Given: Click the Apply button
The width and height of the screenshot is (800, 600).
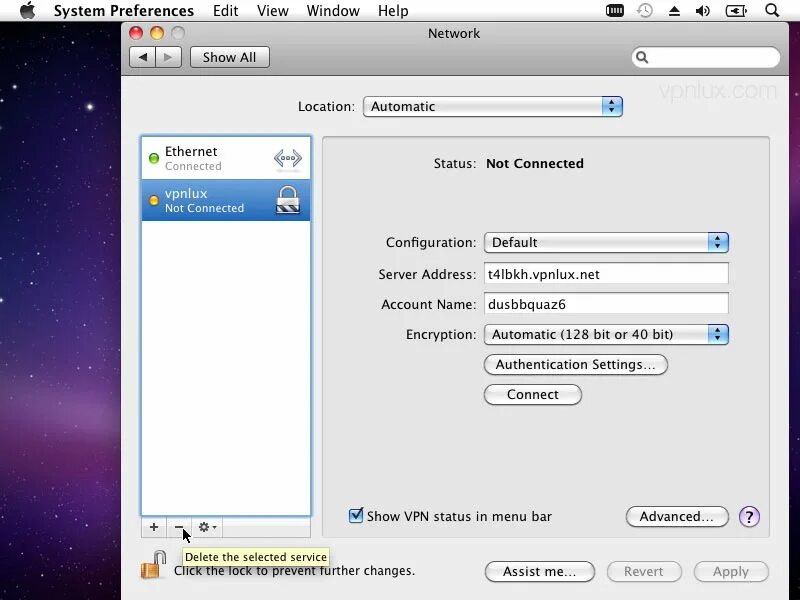Looking at the screenshot, I should [x=731, y=571].
